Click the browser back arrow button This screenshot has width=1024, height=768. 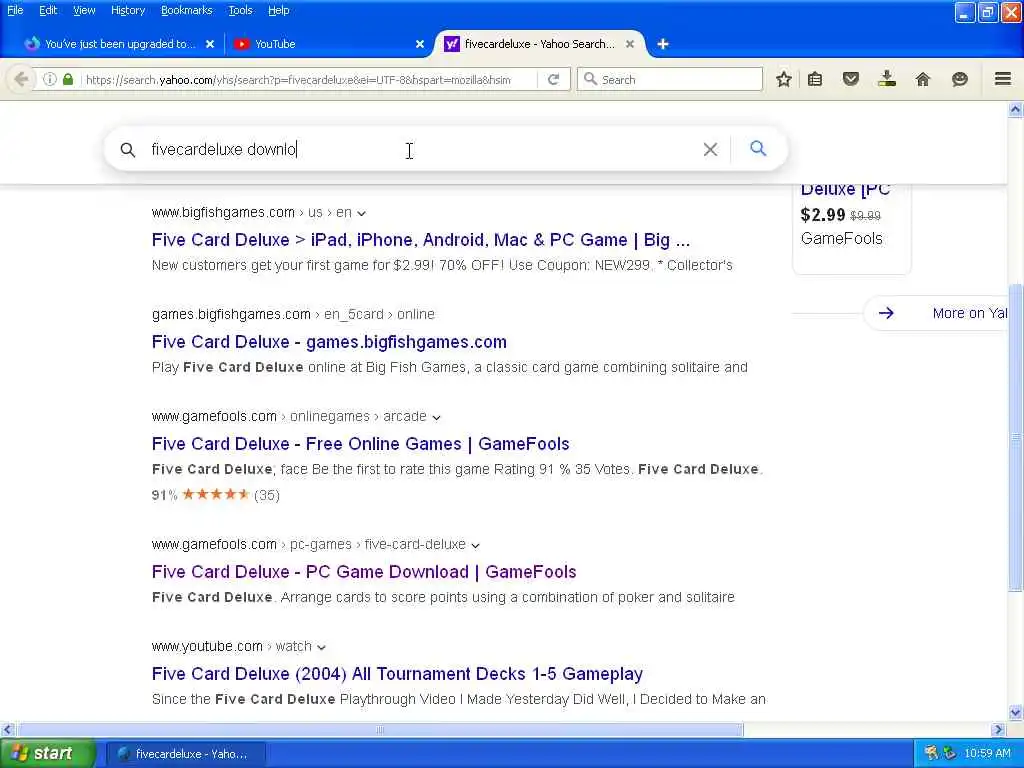tap(21, 80)
